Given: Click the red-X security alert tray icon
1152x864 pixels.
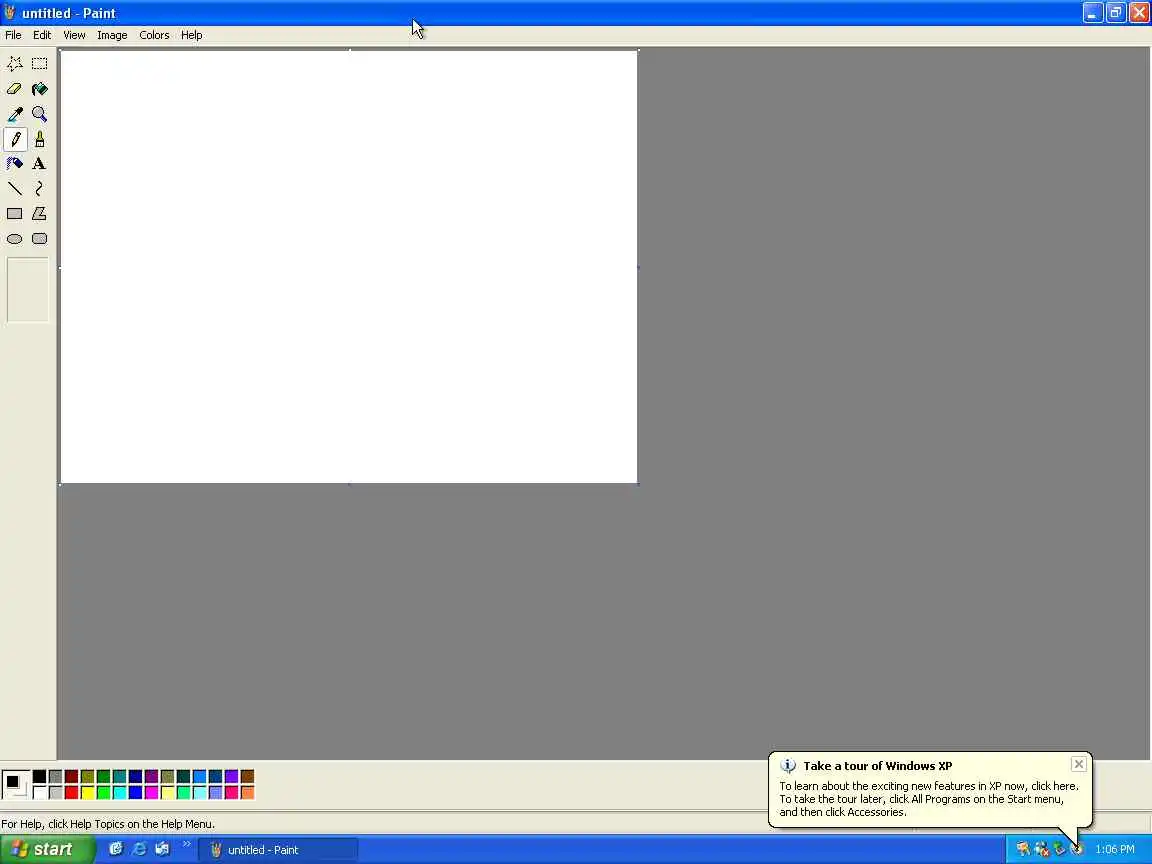Looking at the screenshot, I should [1041, 849].
